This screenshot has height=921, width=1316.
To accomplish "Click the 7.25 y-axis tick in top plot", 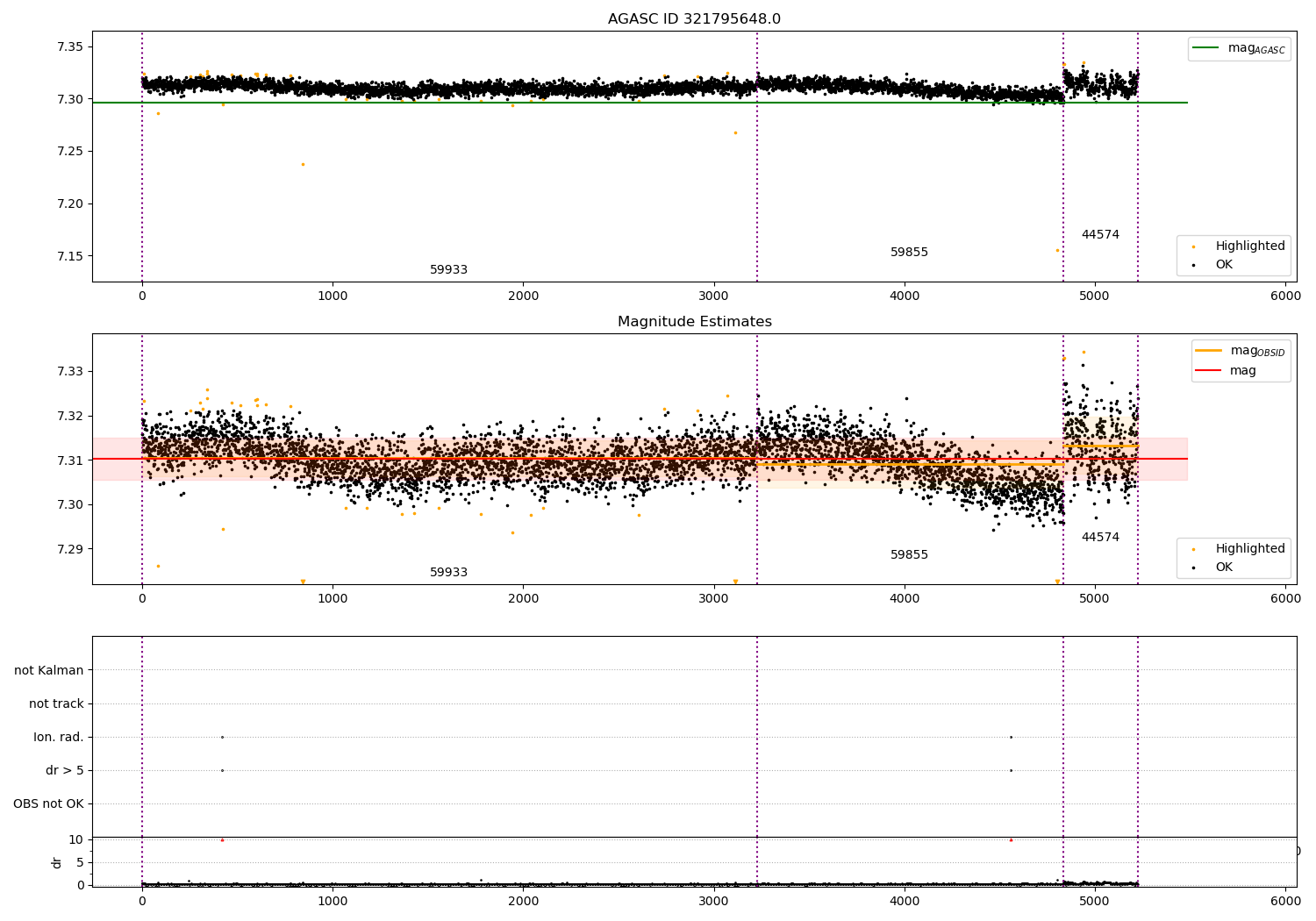I will tap(69, 152).
